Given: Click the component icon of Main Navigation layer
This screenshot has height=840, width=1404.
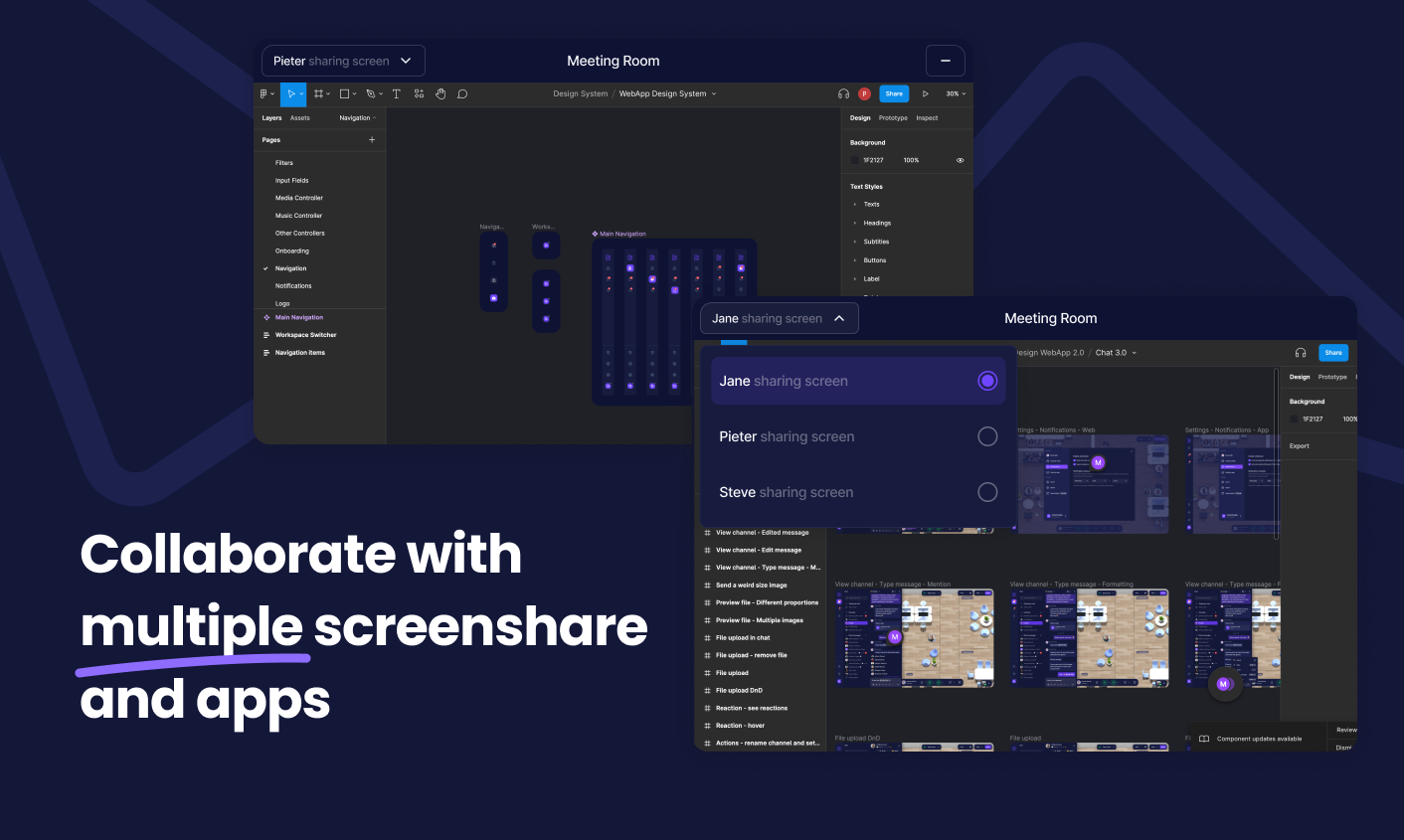Looking at the screenshot, I should tap(266, 318).
